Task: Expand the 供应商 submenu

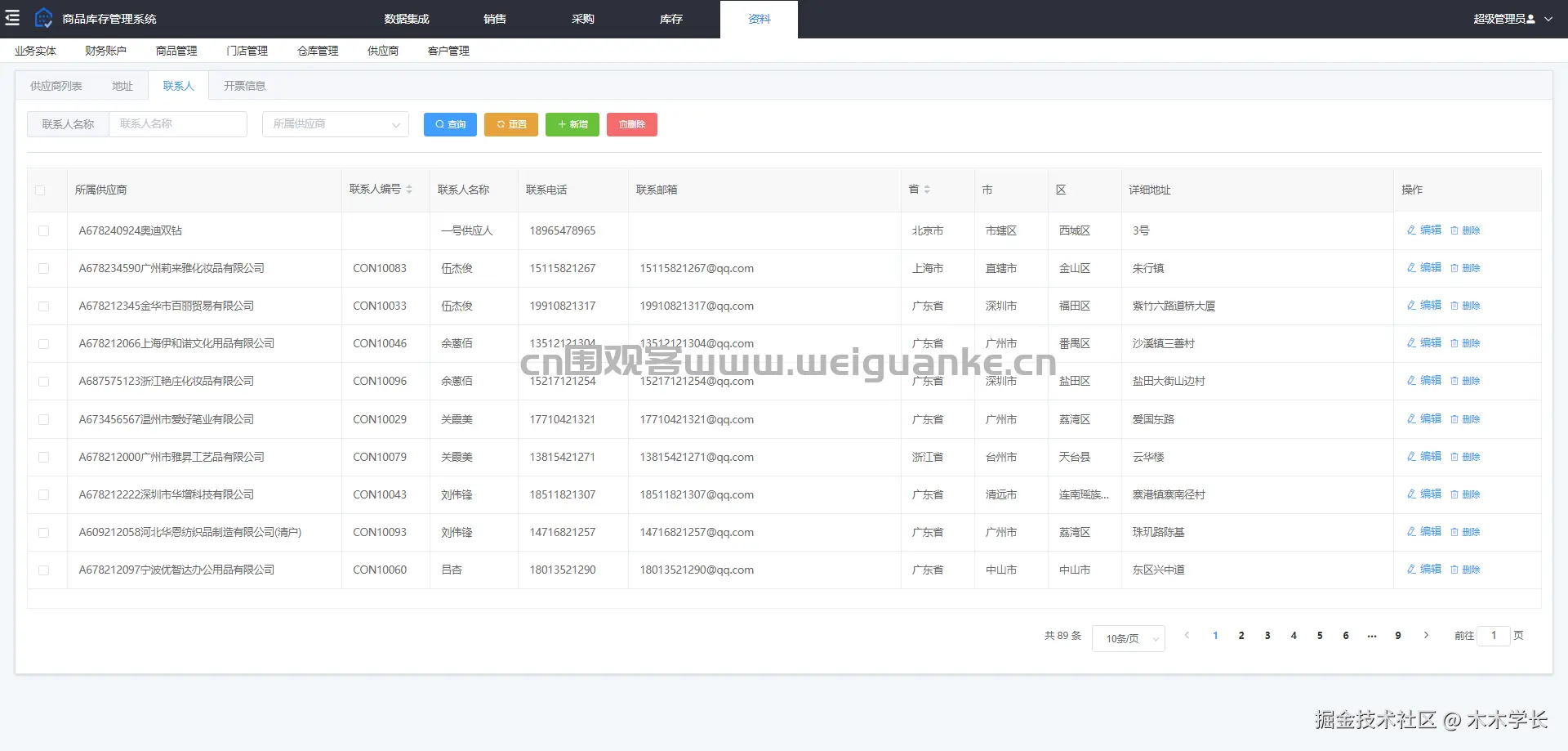Action: 383,51
